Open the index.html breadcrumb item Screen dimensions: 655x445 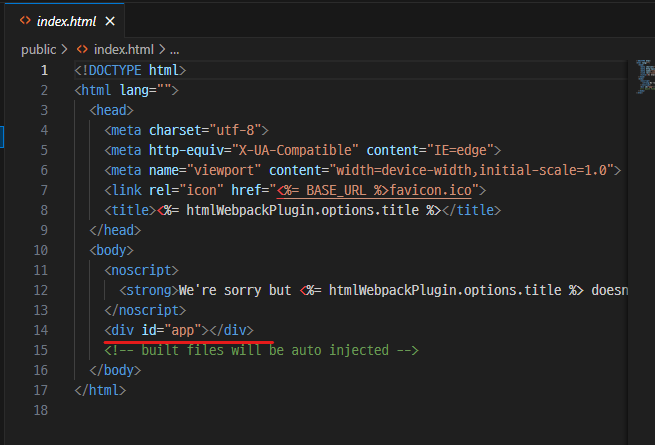[x=124, y=50]
